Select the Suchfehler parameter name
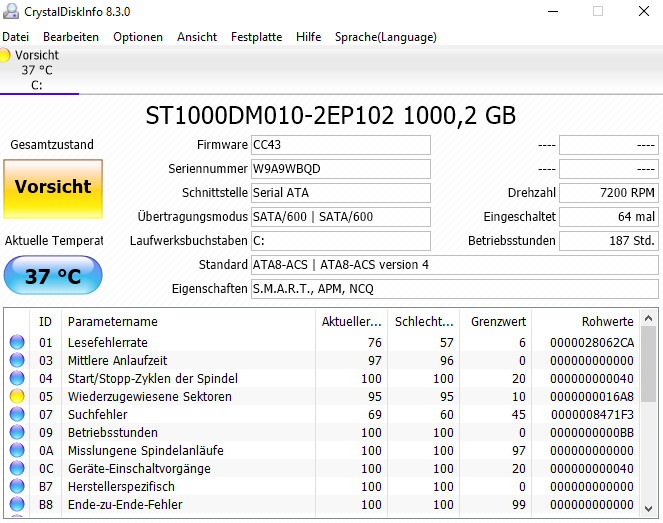663x523 pixels. point(98,415)
